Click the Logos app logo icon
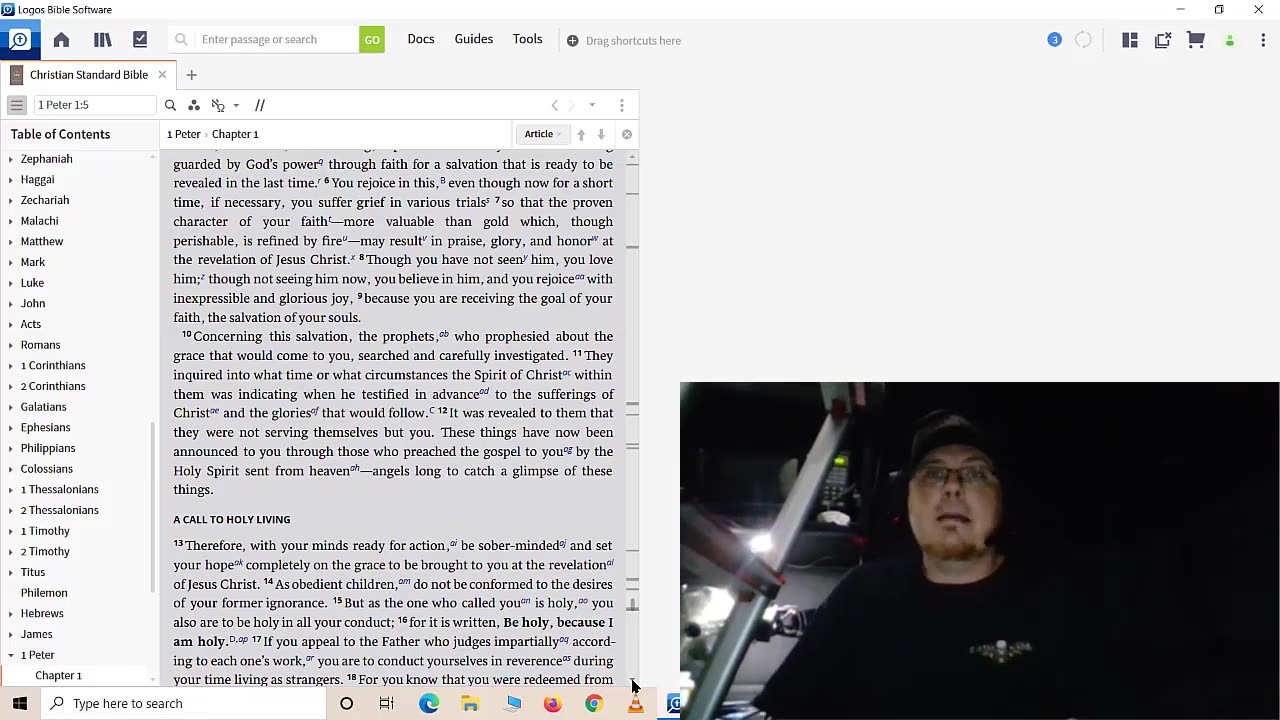Image resolution: width=1280 pixels, height=720 pixels. 20,40
